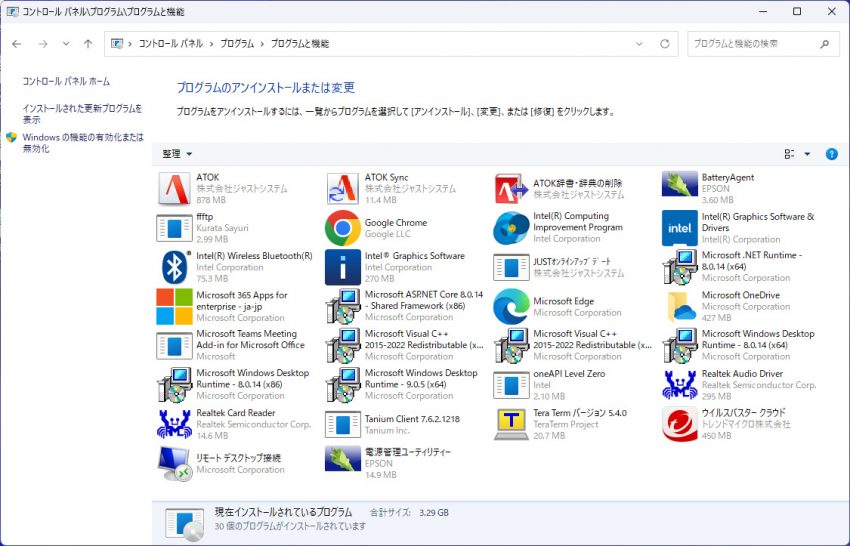
Task: Open コントロール パネル ホーム link
Action: (66, 81)
